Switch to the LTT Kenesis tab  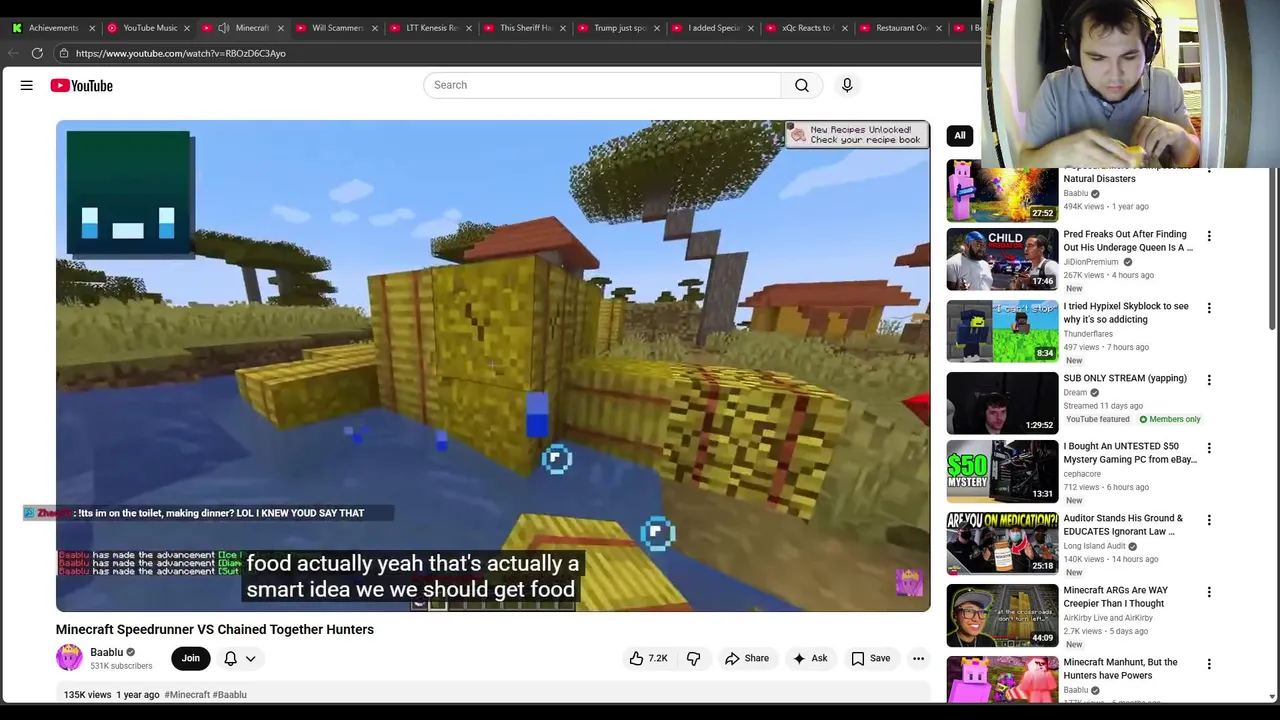point(431,28)
